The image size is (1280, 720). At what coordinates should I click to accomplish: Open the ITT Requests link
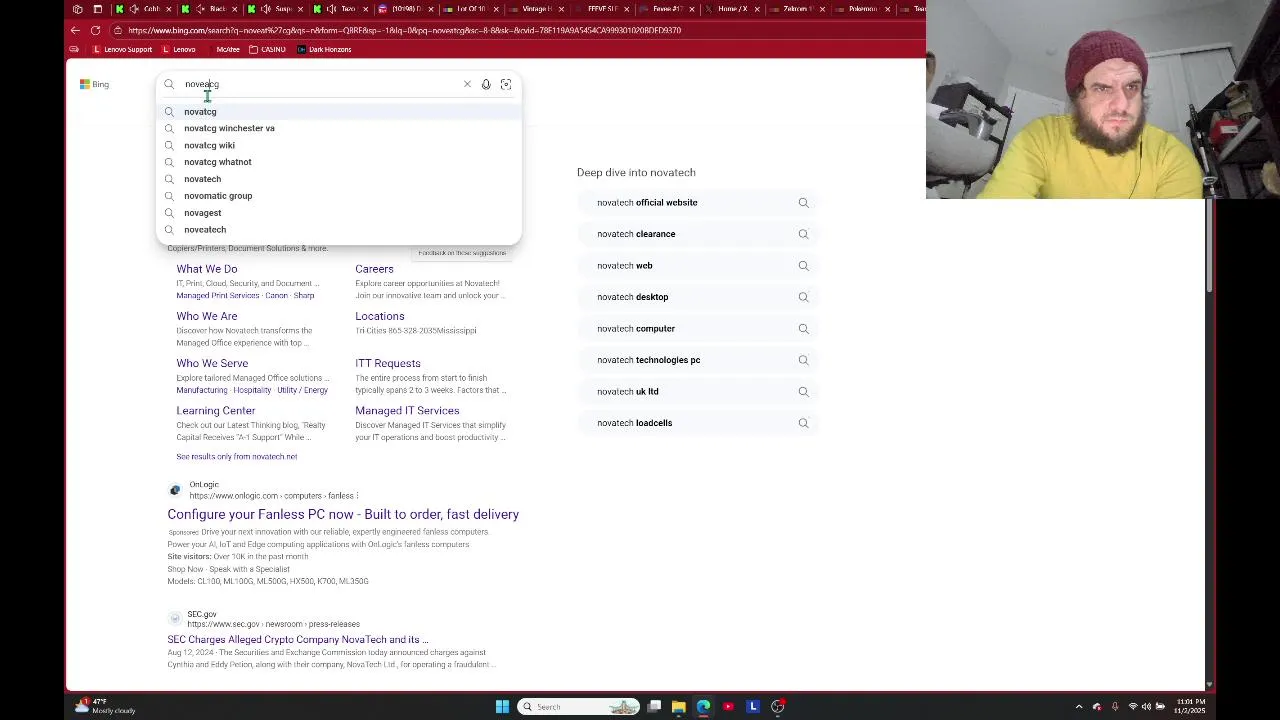coord(388,363)
